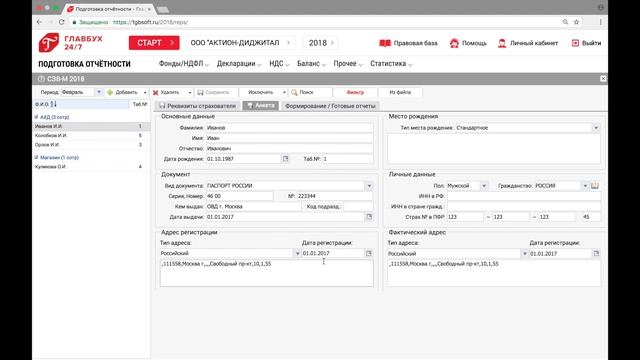Click the Фамилия input field
This screenshot has height=360, width=640.
click(289, 128)
